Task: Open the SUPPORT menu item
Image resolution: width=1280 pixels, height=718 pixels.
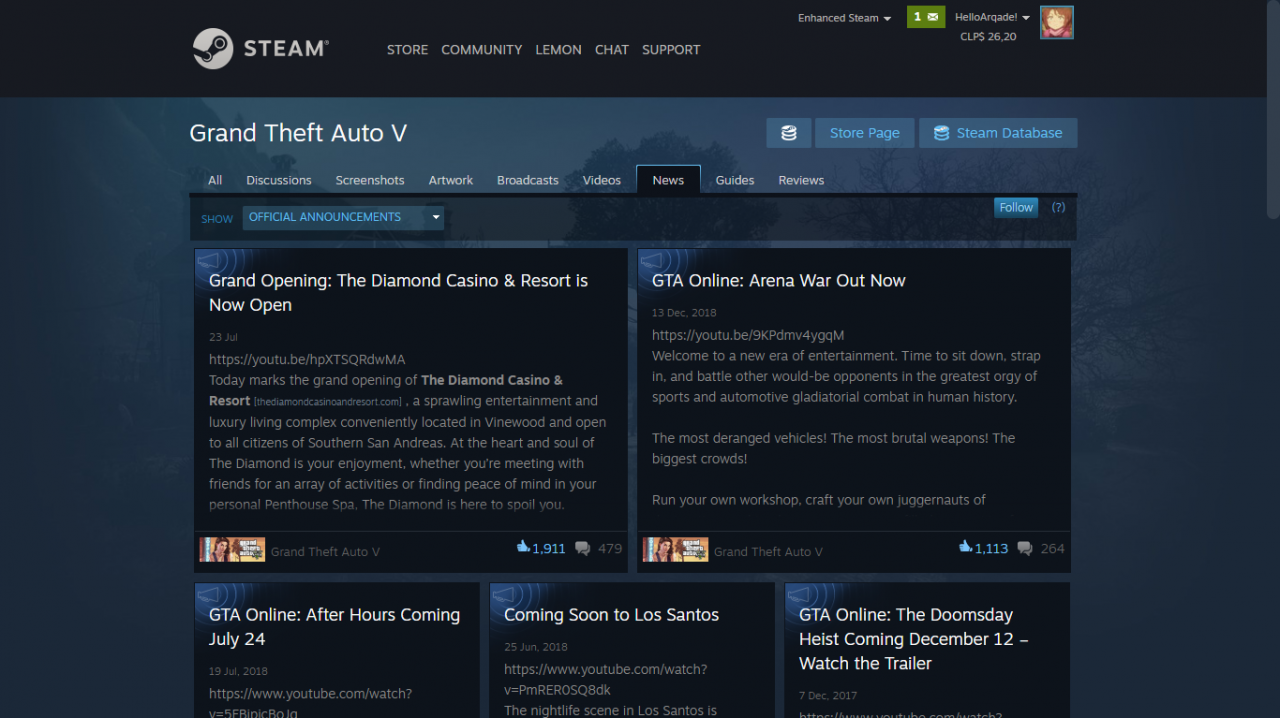Action: (671, 49)
